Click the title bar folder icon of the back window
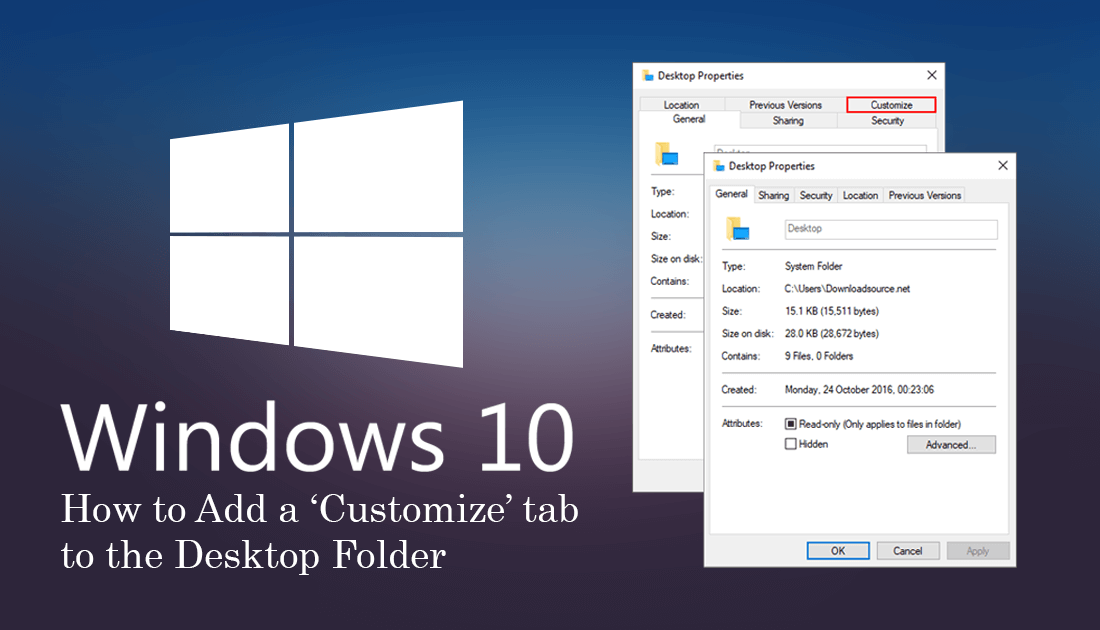This screenshot has width=1100, height=630. (648, 76)
